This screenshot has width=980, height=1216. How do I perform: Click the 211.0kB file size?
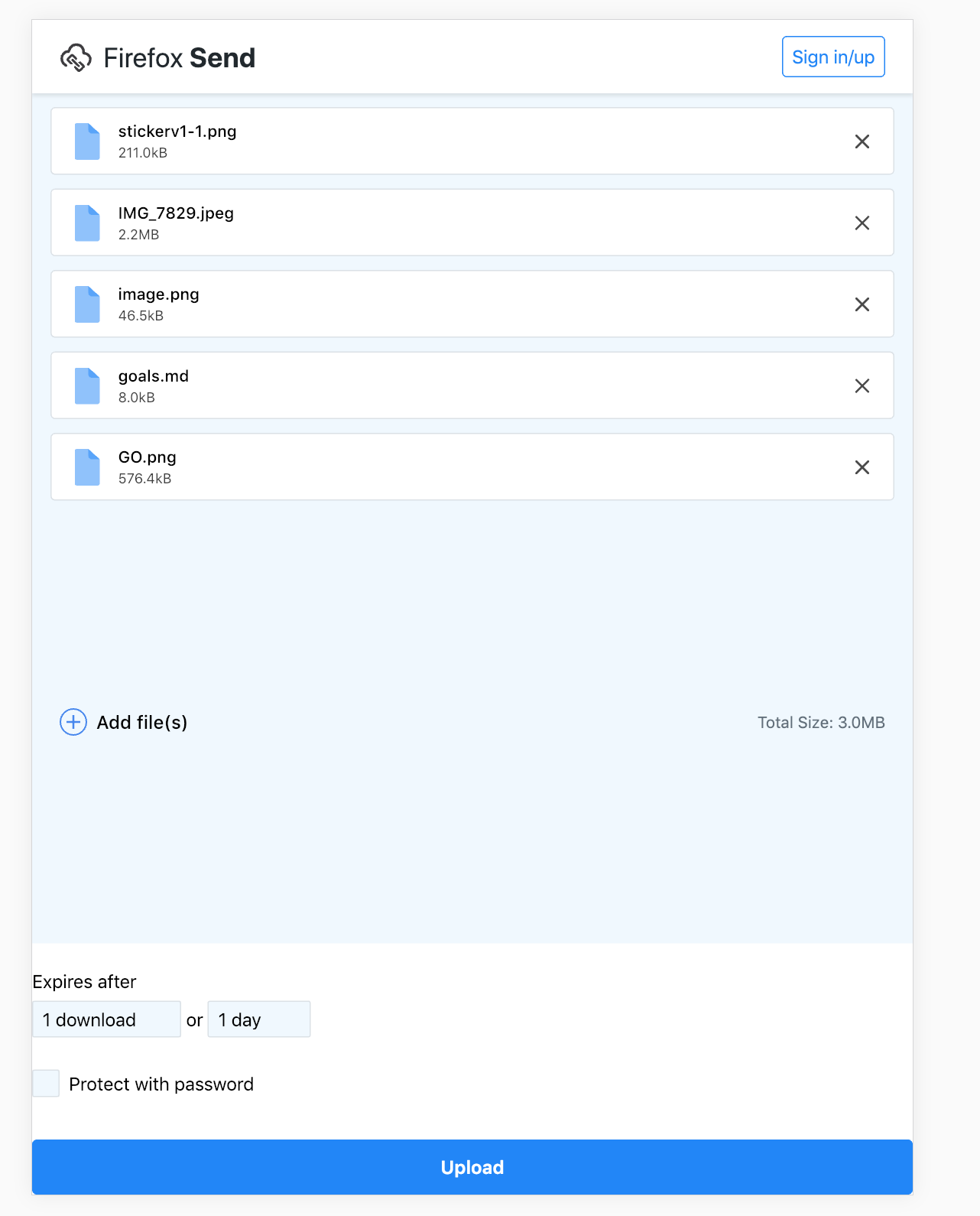tap(143, 153)
